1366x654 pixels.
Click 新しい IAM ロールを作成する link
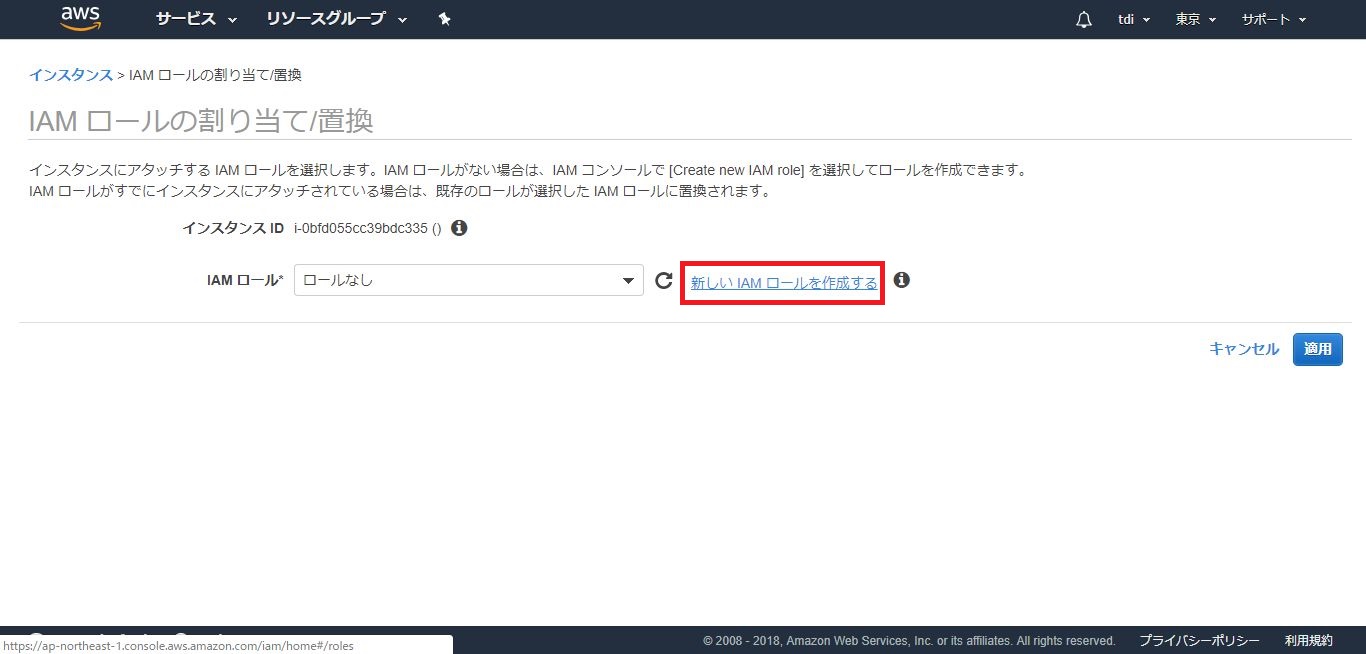783,283
